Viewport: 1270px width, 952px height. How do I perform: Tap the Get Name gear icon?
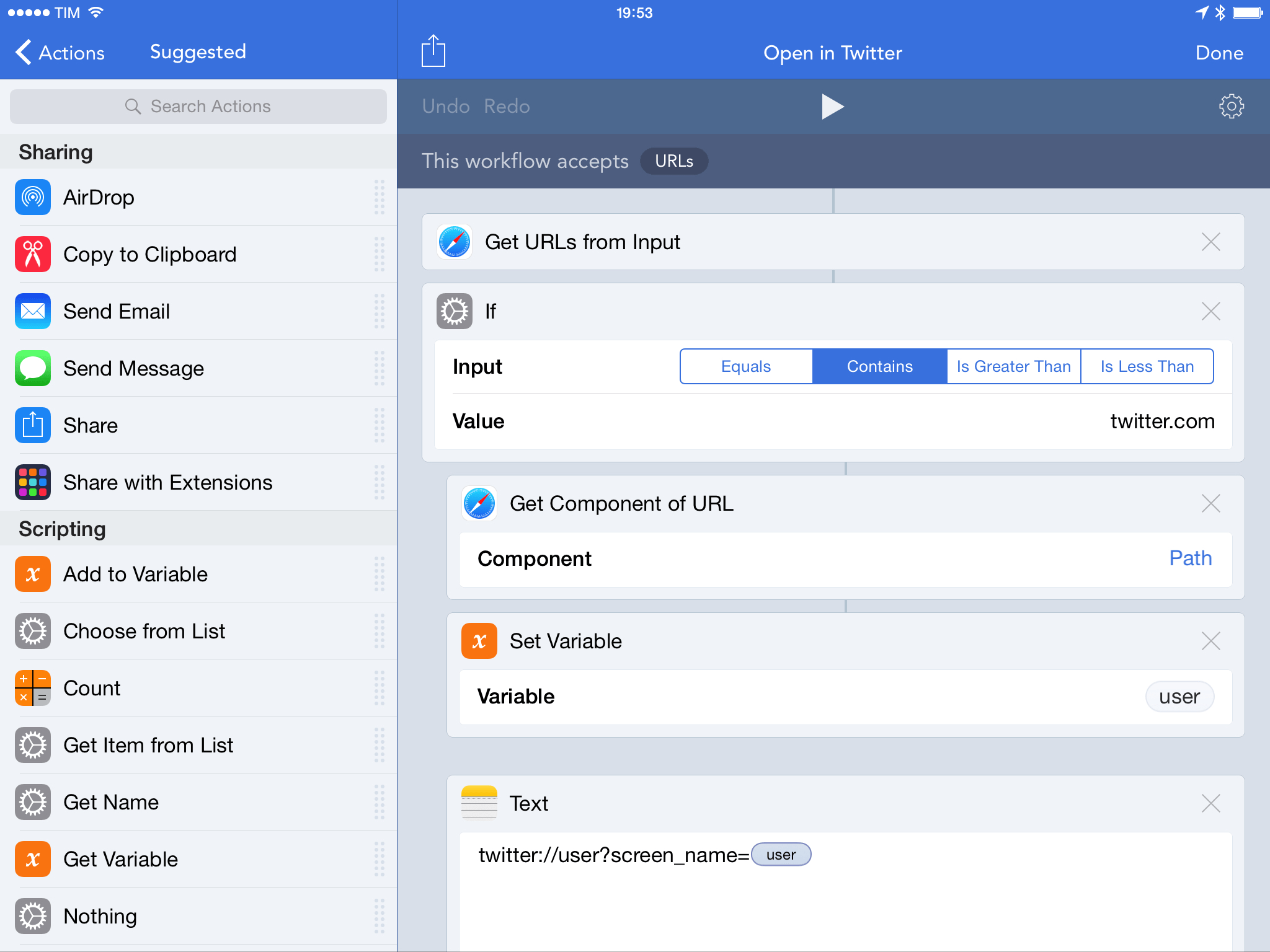[33, 802]
